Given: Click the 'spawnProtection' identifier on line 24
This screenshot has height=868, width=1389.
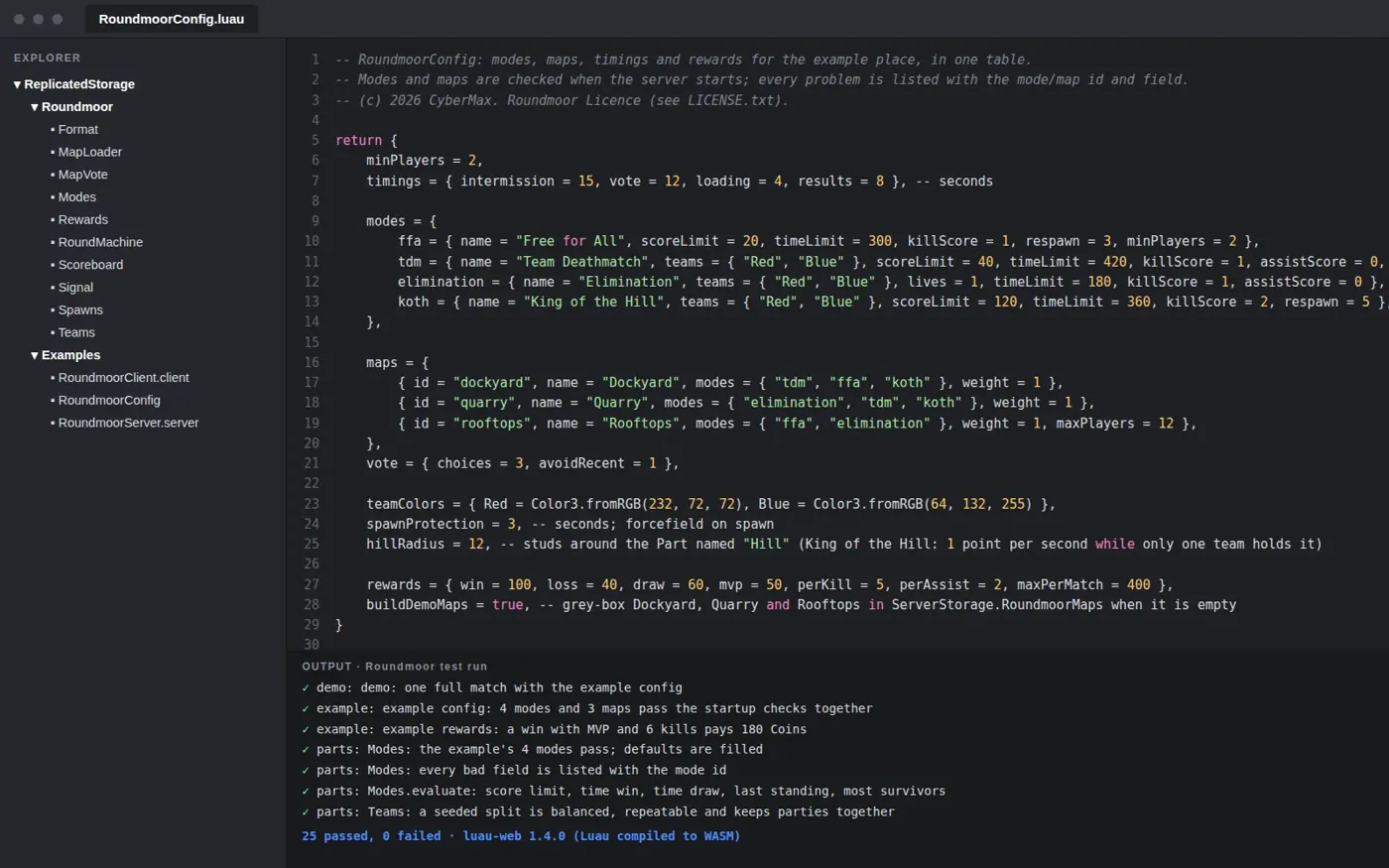Looking at the screenshot, I should click(x=425, y=524).
